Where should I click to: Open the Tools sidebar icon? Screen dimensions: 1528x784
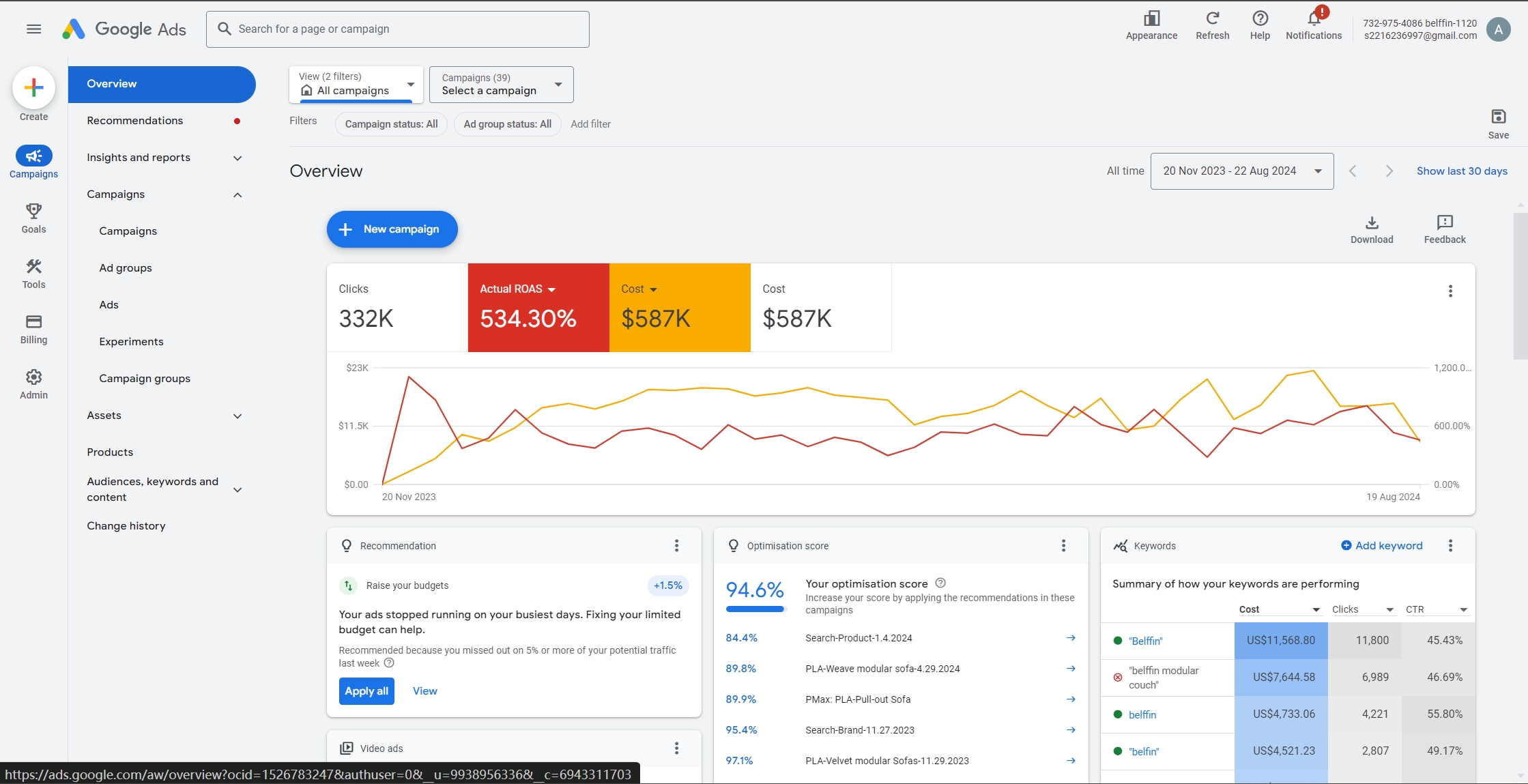pyautogui.click(x=33, y=267)
